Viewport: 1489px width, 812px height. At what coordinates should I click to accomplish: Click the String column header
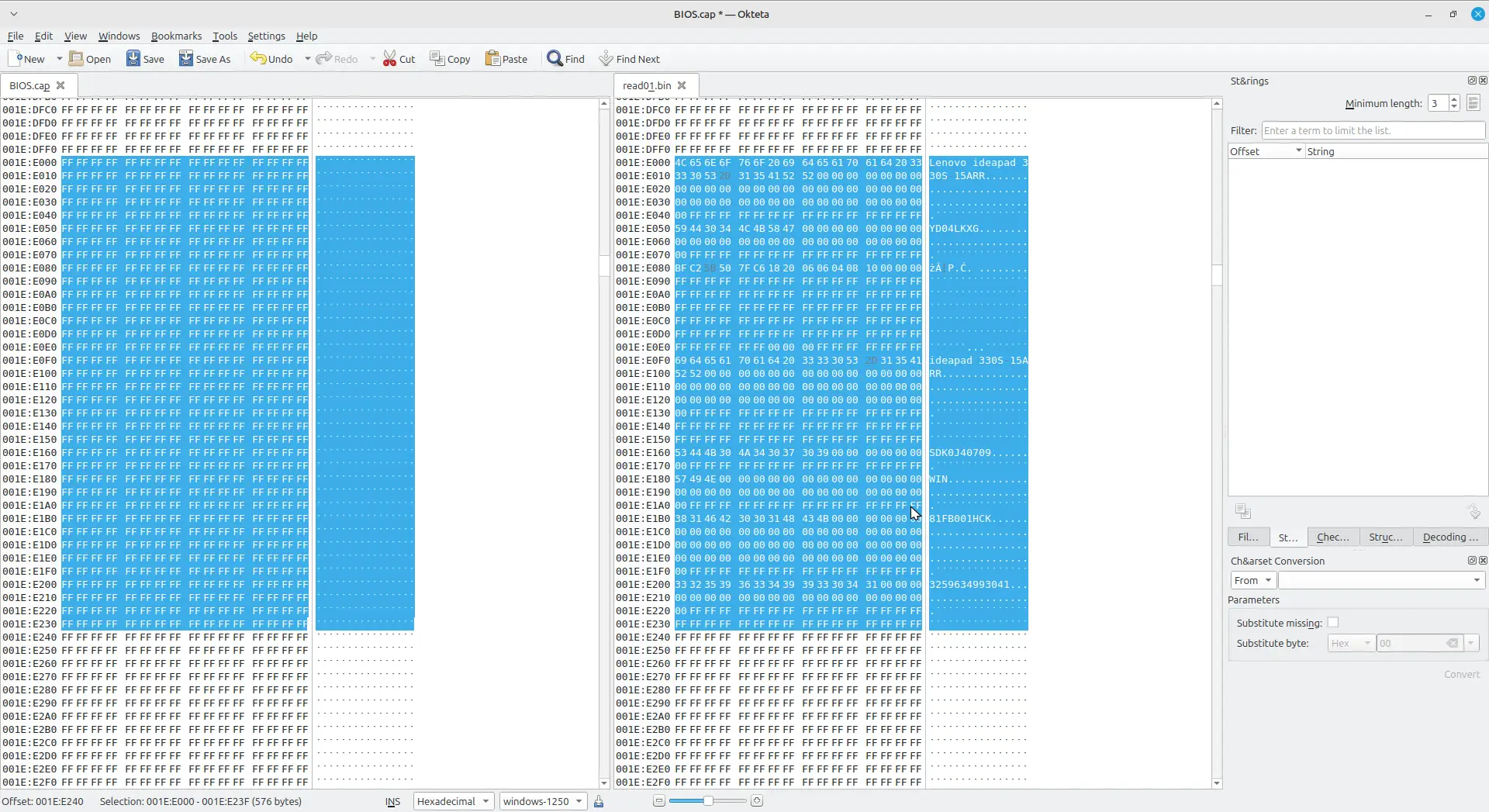coord(1396,151)
